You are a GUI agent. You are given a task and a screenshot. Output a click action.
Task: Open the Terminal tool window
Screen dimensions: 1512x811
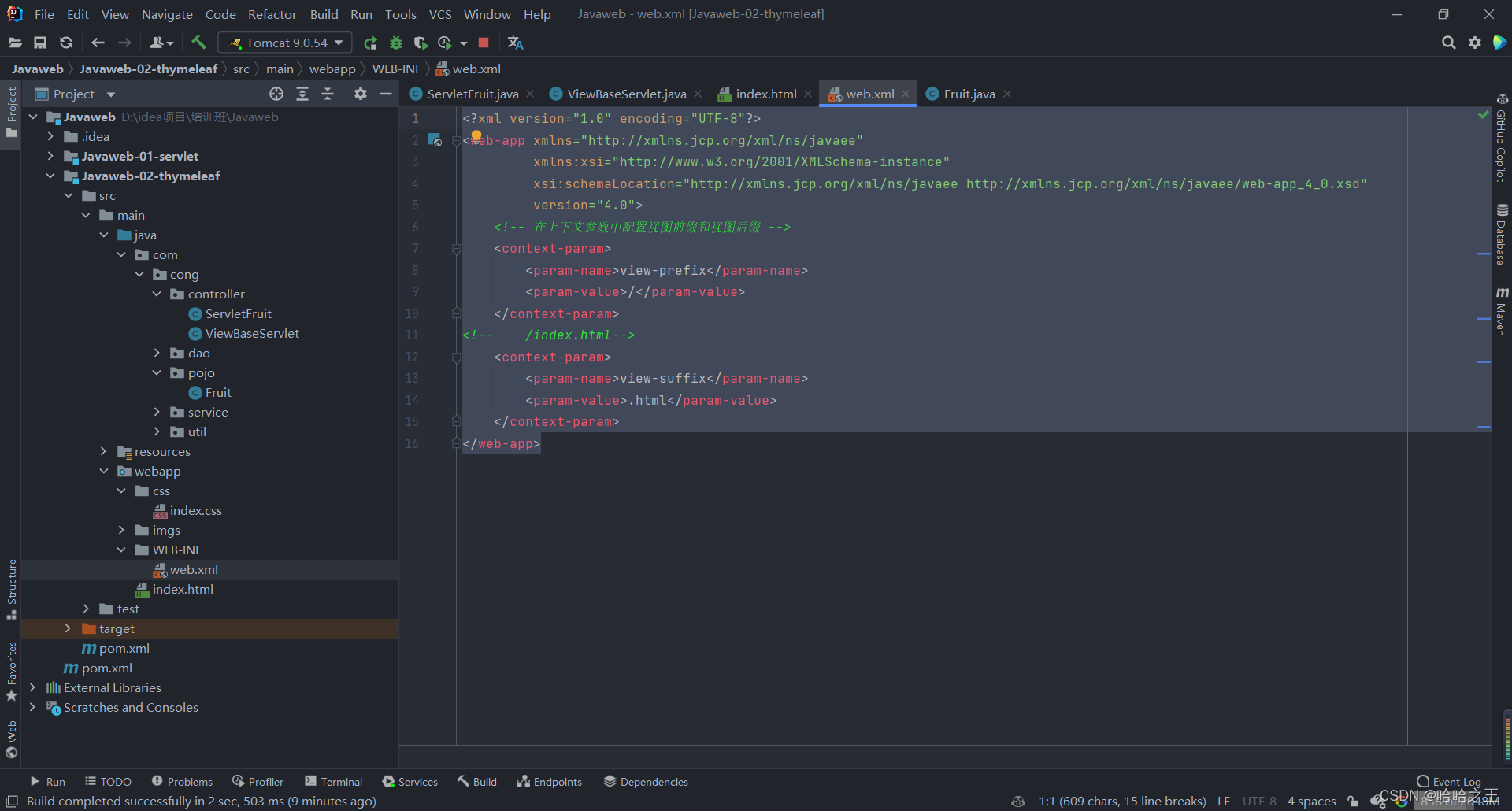coord(333,781)
